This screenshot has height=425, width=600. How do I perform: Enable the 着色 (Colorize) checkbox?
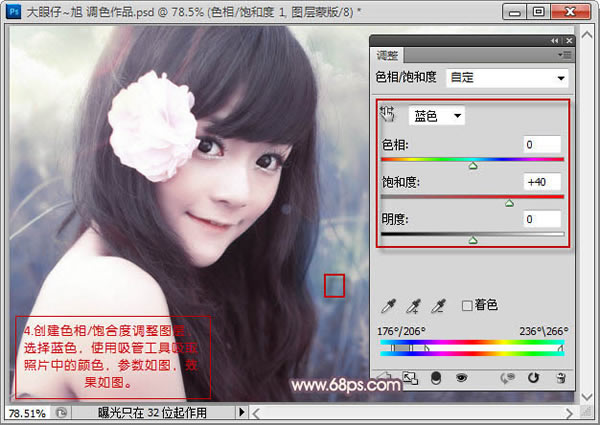467,306
